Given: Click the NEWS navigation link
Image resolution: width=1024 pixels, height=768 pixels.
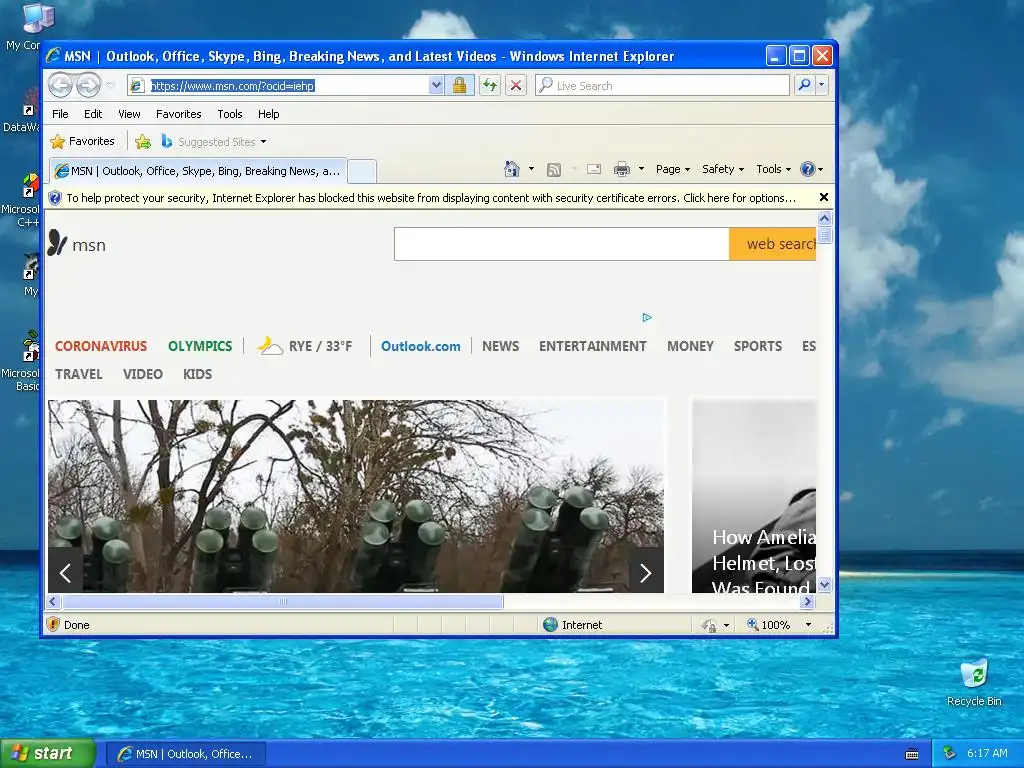Looking at the screenshot, I should 500,346.
